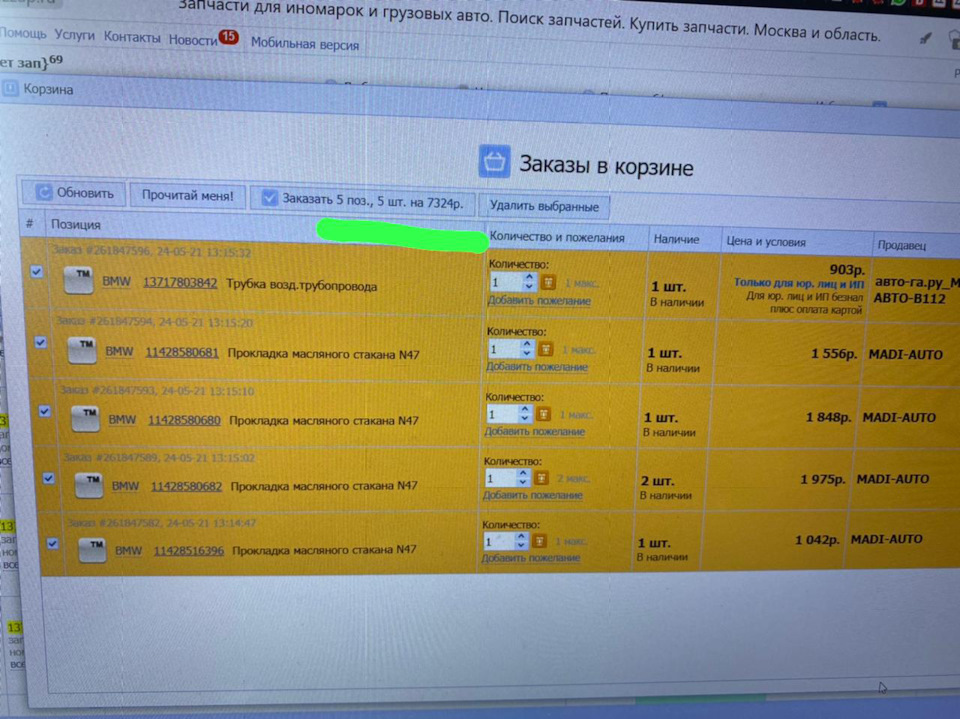Click the text Трубка возд.трубопровода
960x719 pixels.
[302, 285]
